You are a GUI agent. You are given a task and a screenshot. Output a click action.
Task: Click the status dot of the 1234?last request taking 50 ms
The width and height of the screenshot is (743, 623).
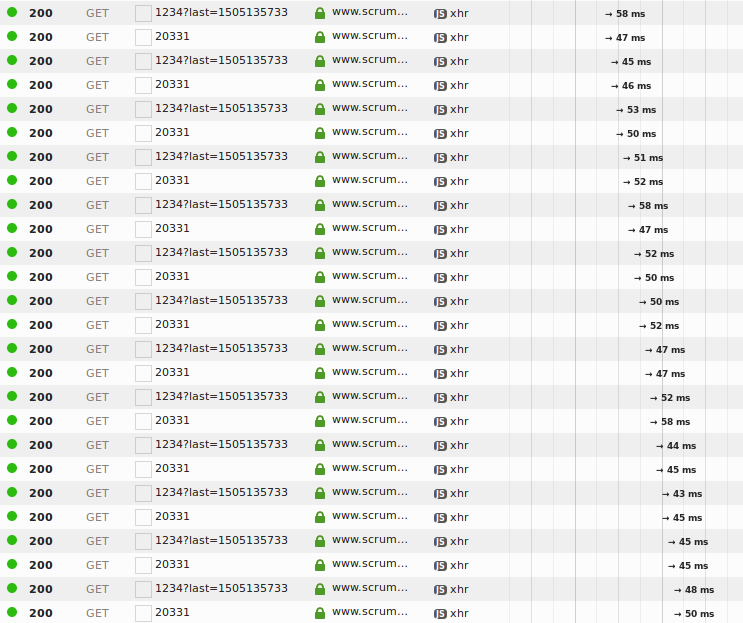click(x=12, y=300)
